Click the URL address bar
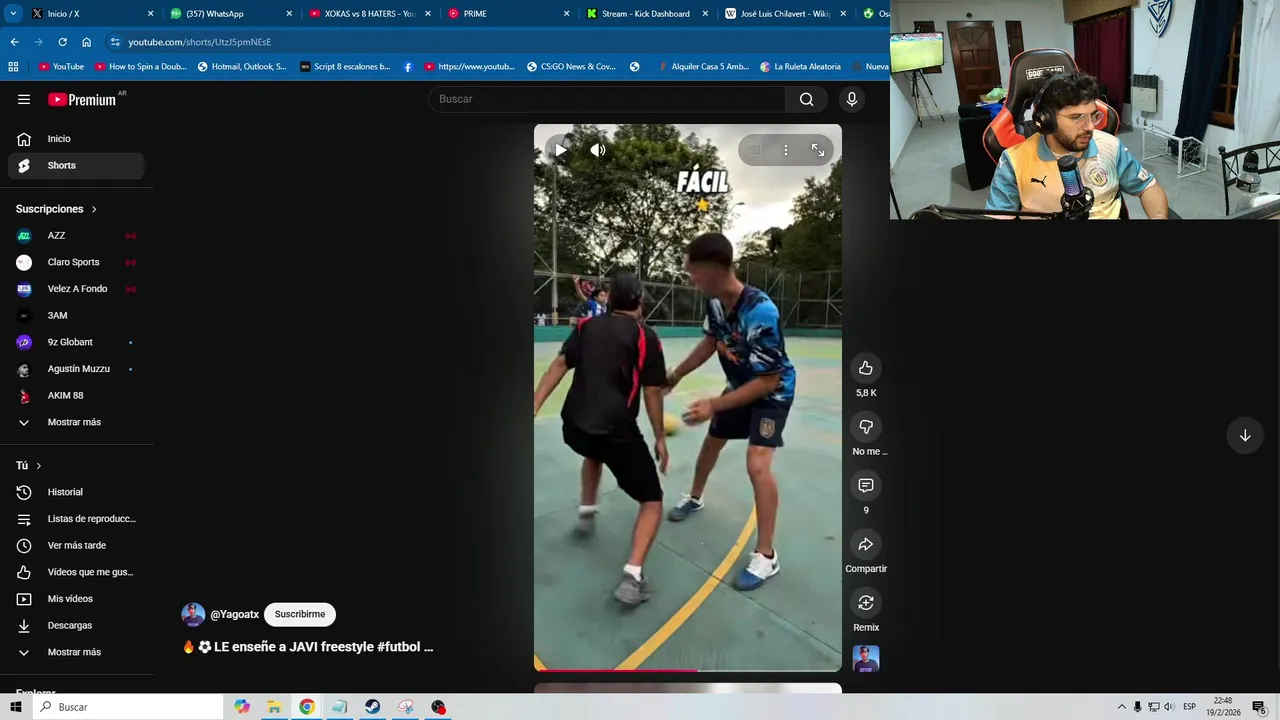 click(500, 42)
